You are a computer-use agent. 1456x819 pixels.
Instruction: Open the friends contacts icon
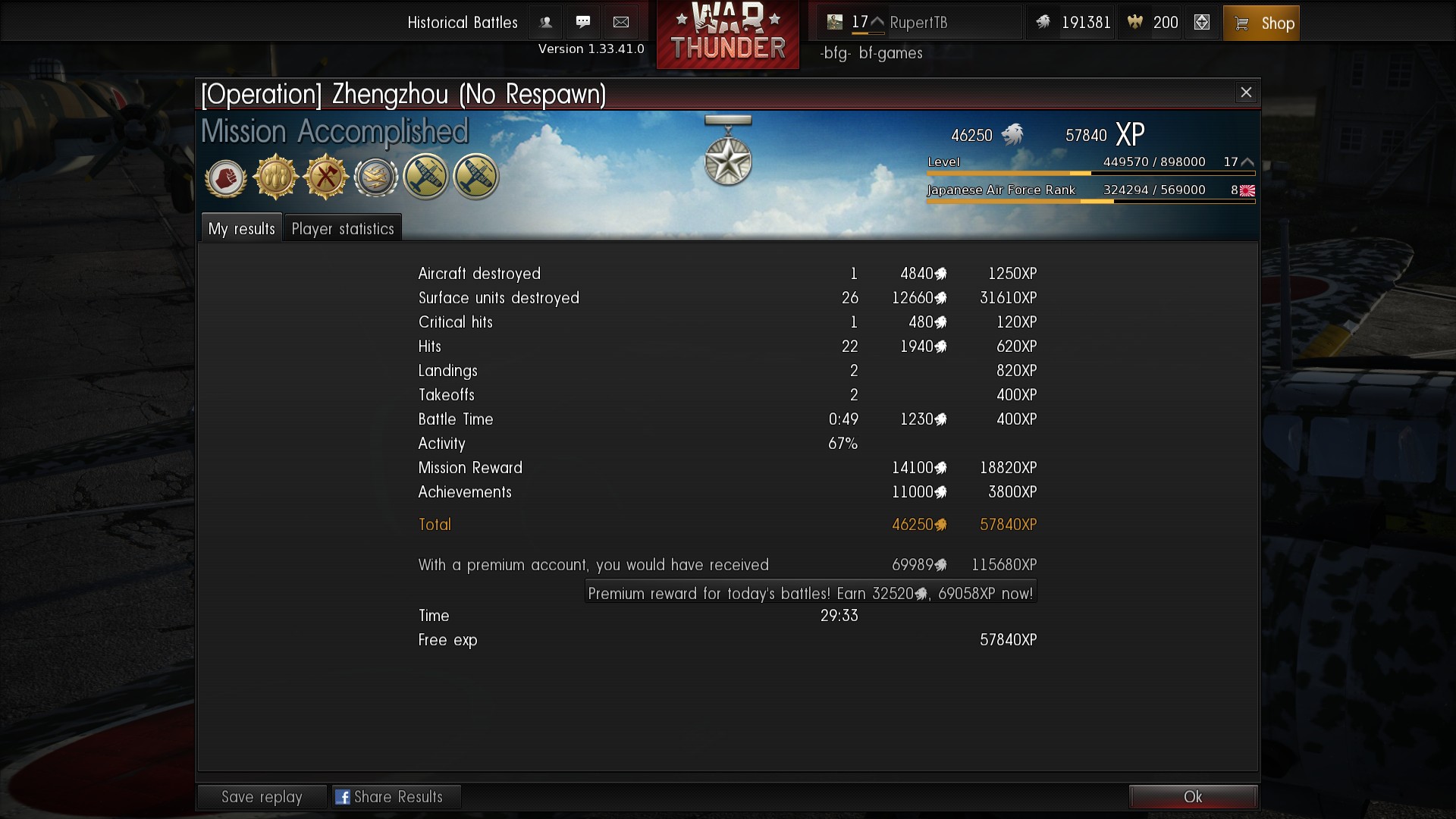(x=545, y=22)
